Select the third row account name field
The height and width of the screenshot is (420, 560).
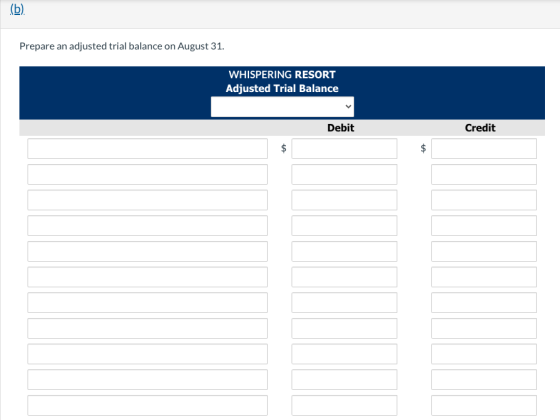tap(148, 200)
